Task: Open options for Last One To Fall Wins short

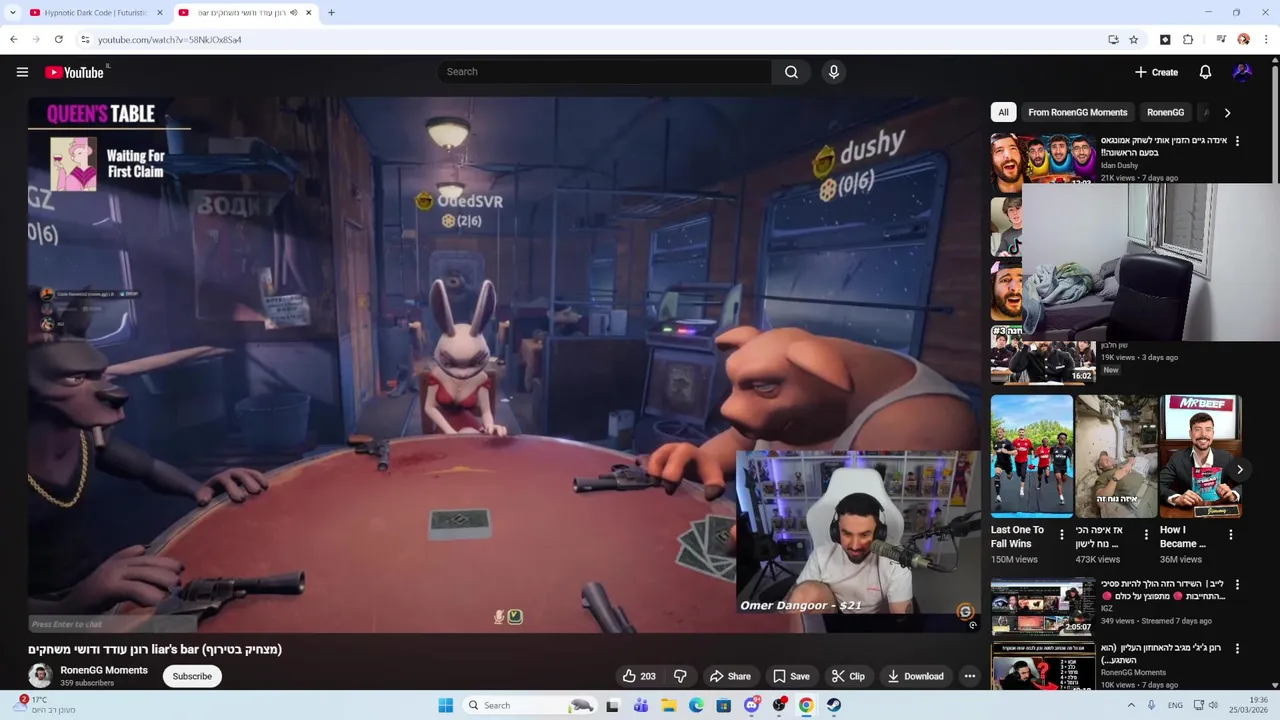Action: pos(1062,535)
